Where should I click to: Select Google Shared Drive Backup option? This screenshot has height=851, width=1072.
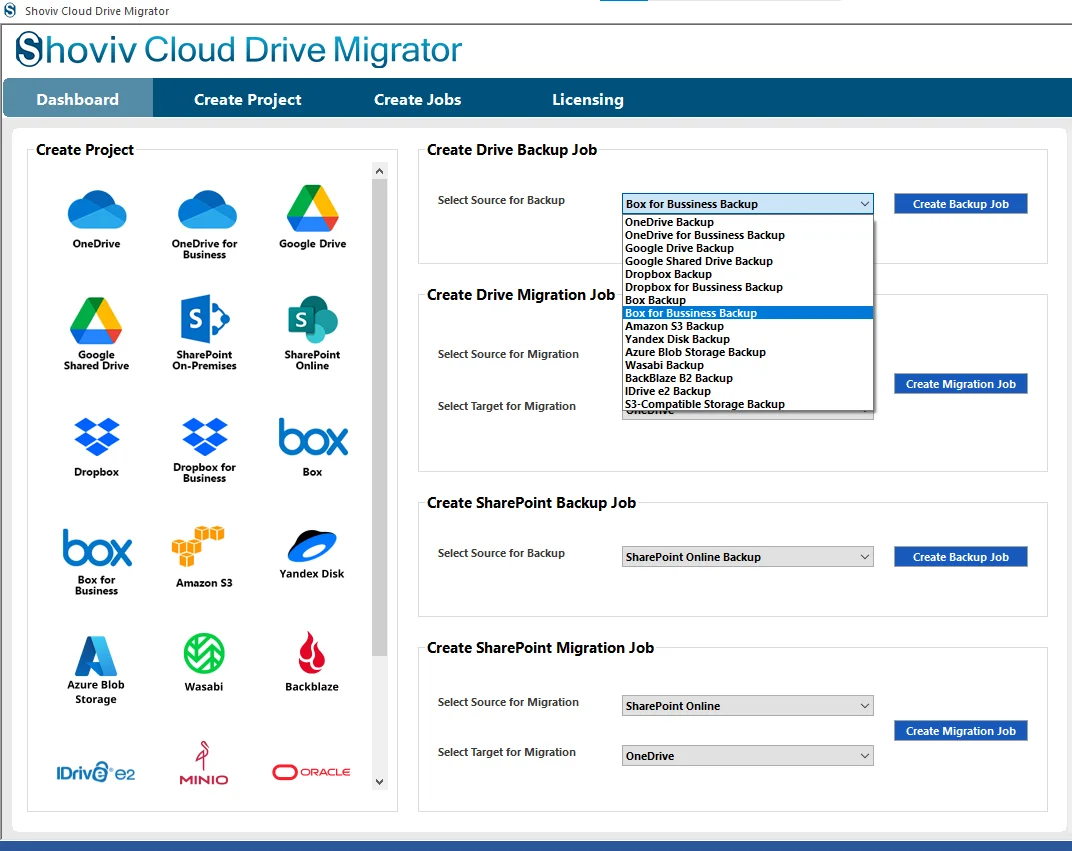pyautogui.click(x=748, y=261)
